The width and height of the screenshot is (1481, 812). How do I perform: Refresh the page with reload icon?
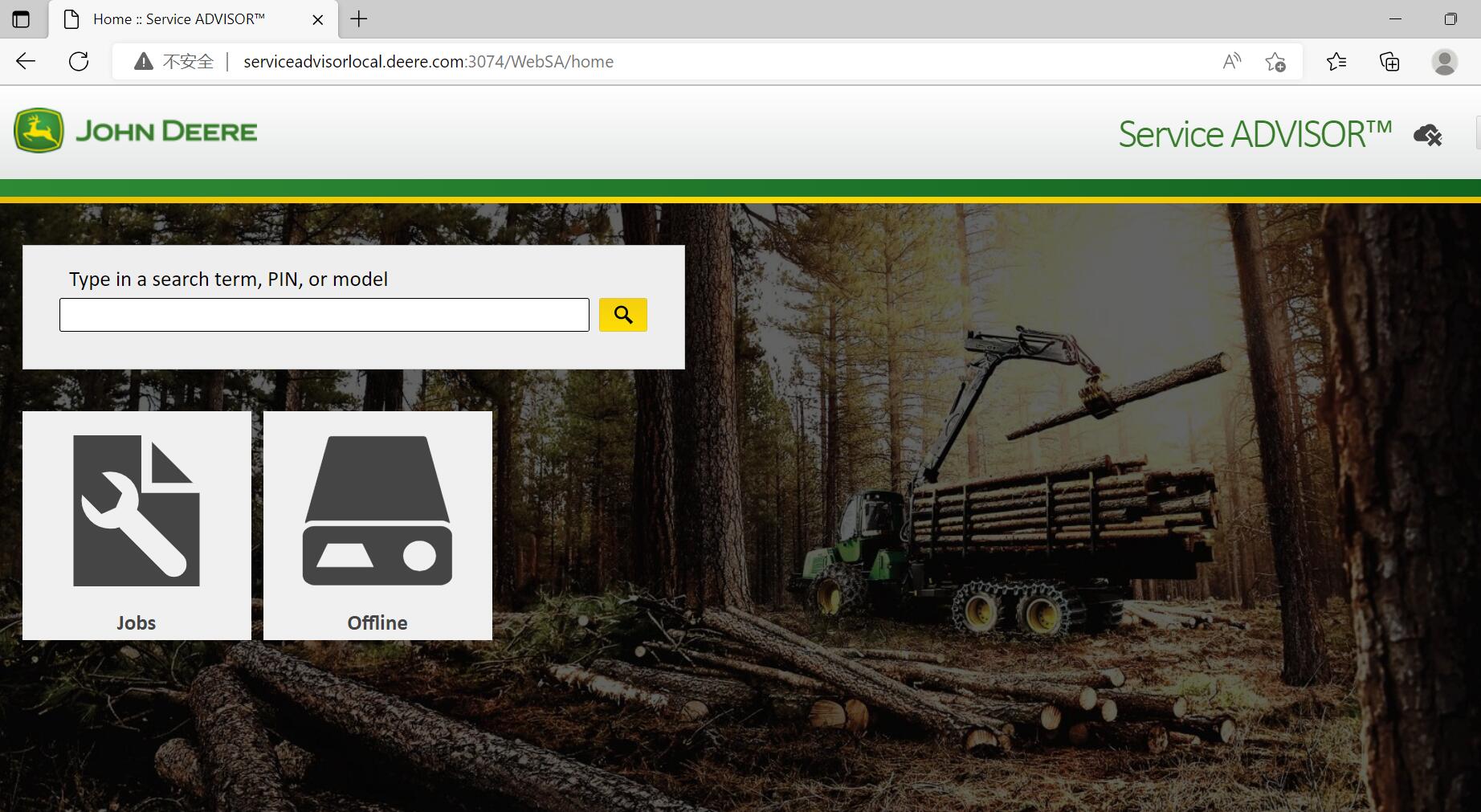click(79, 61)
